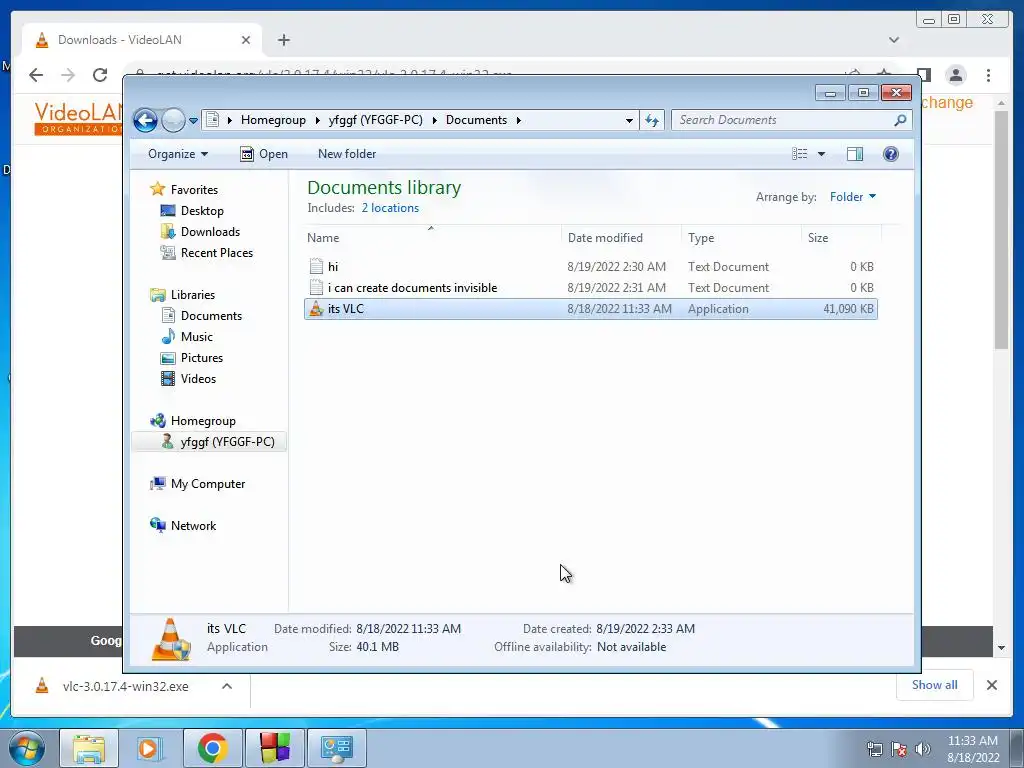The image size is (1024, 768).
Task: Click the refresh button beside address bar
Action: (652, 120)
